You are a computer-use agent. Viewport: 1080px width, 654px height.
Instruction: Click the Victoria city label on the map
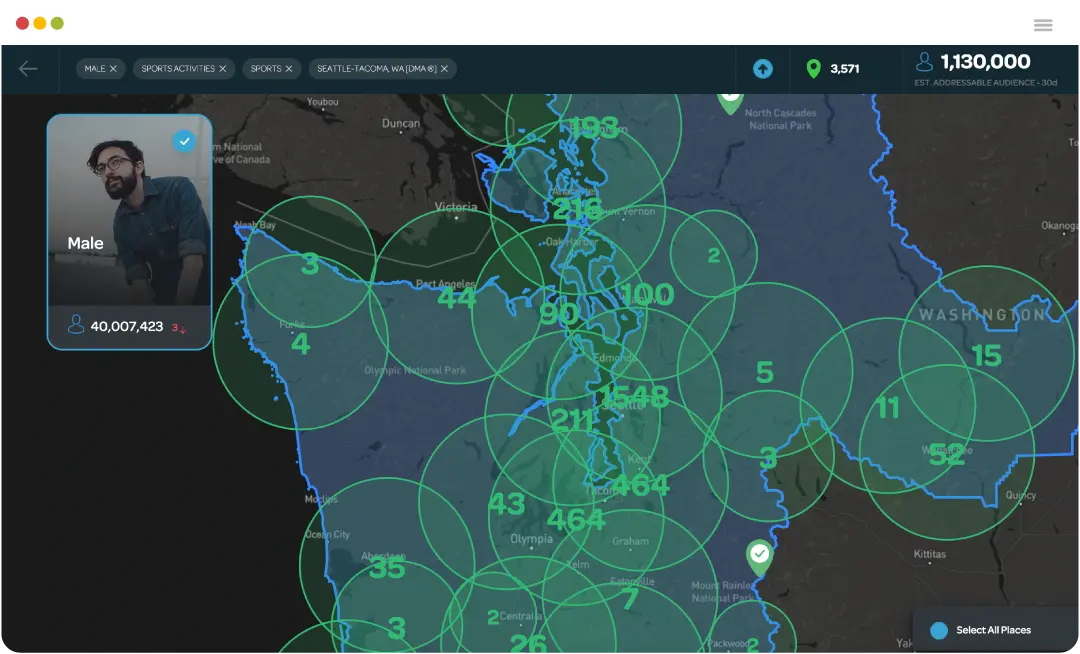(x=456, y=207)
